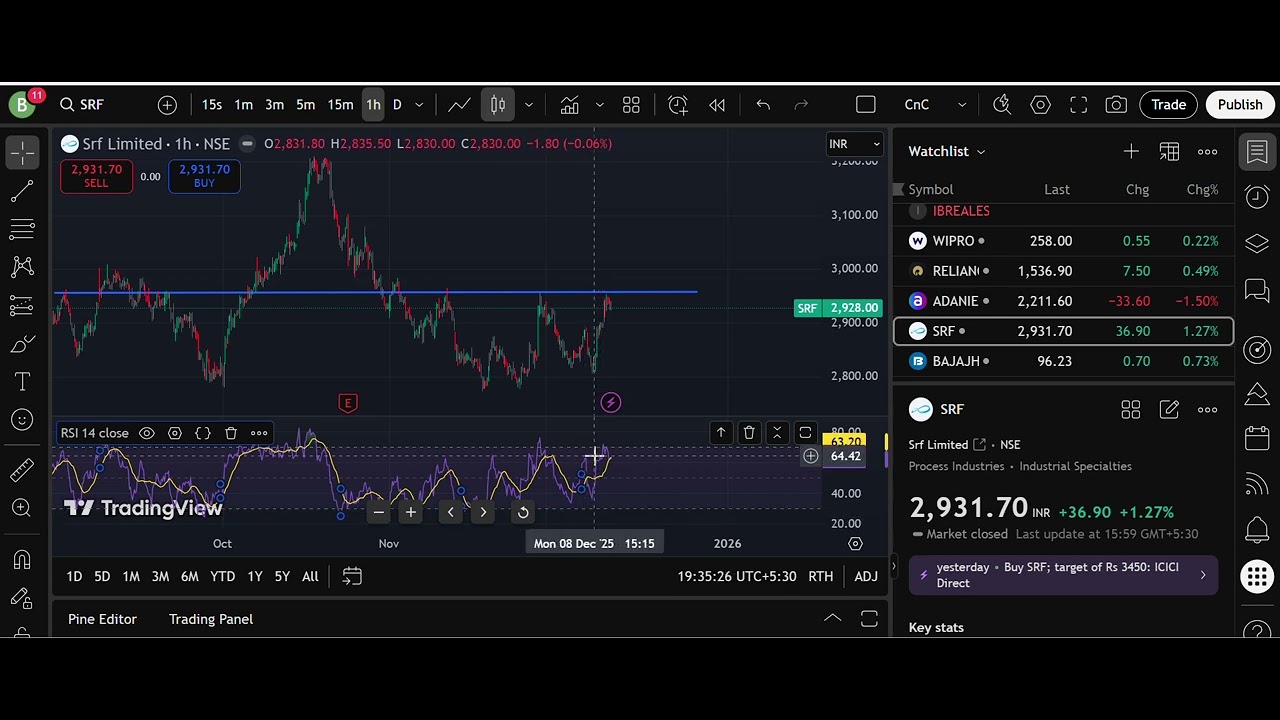Open the Indicators menu icon

click(x=569, y=104)
